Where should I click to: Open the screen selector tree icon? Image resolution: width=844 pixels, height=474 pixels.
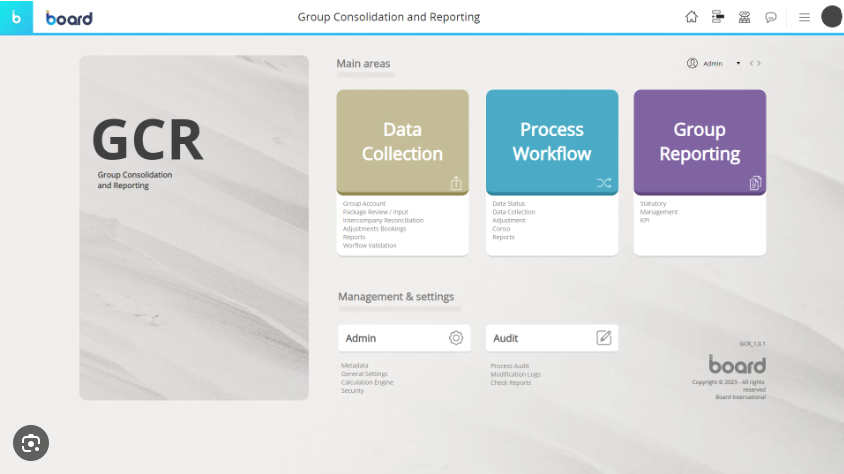tap(718, 17)
